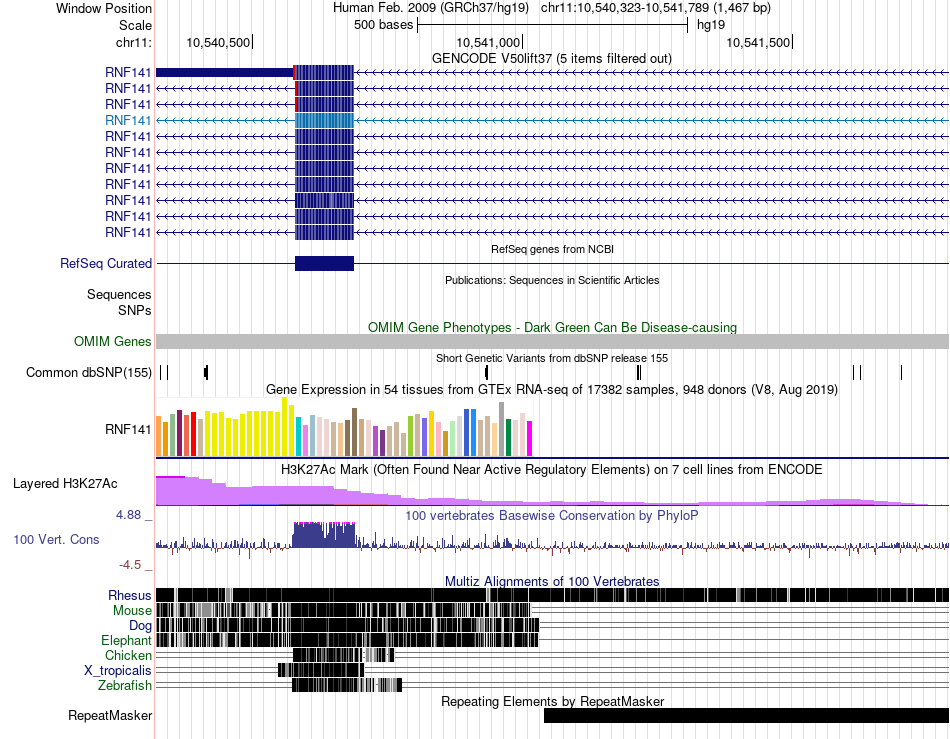The image size is (950, 739).
Task: Open the OMIM Gene Phenotypes track title
Action: (x=552, y=328)
